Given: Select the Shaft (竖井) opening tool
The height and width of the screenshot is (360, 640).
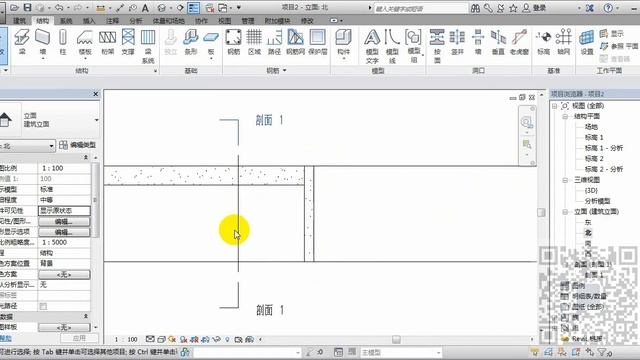Looking at the screenshot, I should (458, 42).
